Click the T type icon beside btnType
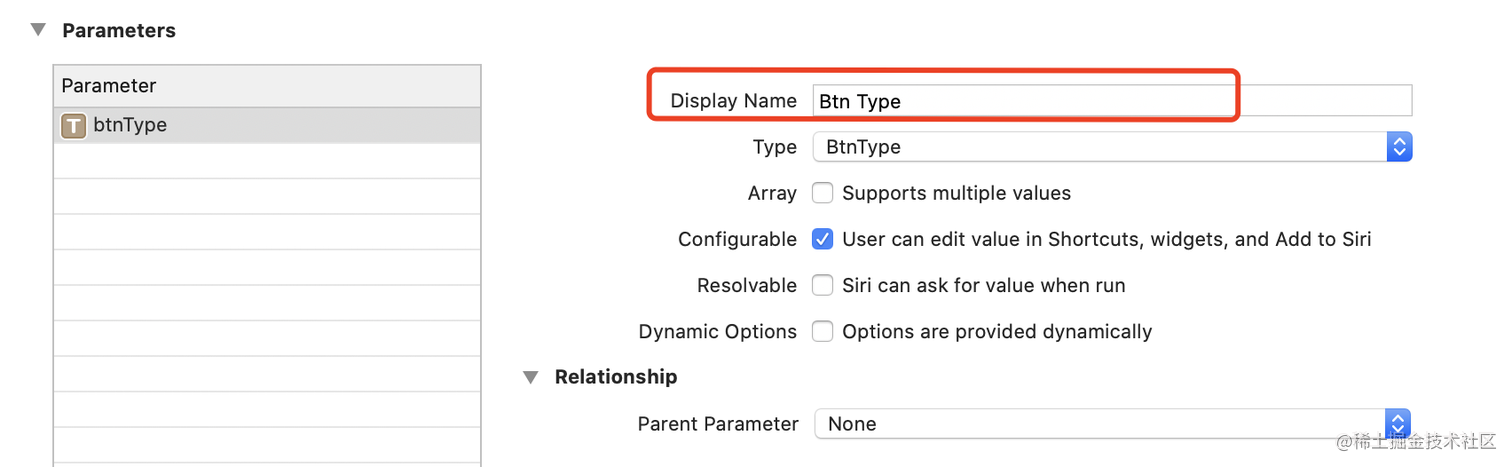The image size is (1512, 467). 73,126
